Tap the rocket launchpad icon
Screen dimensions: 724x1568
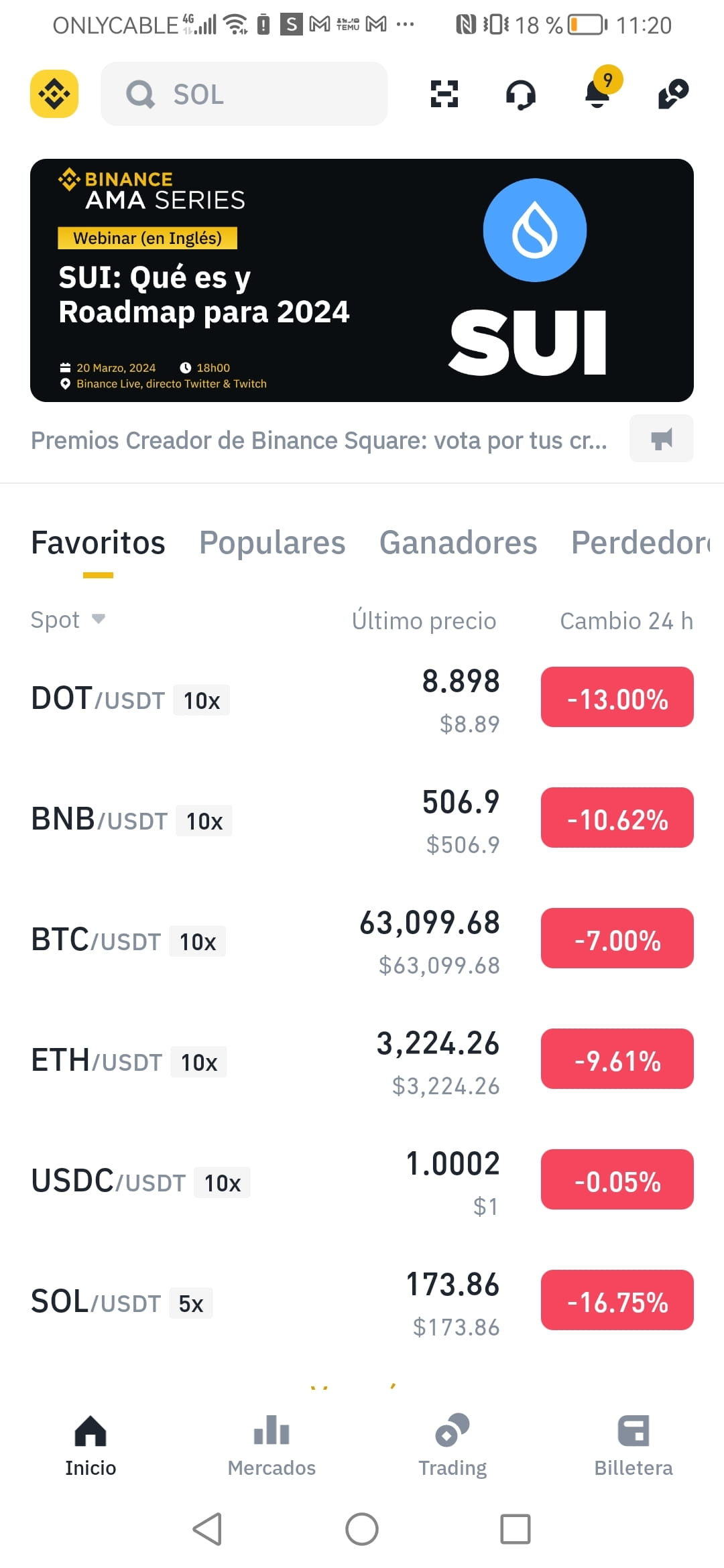[x=674, y=94]
